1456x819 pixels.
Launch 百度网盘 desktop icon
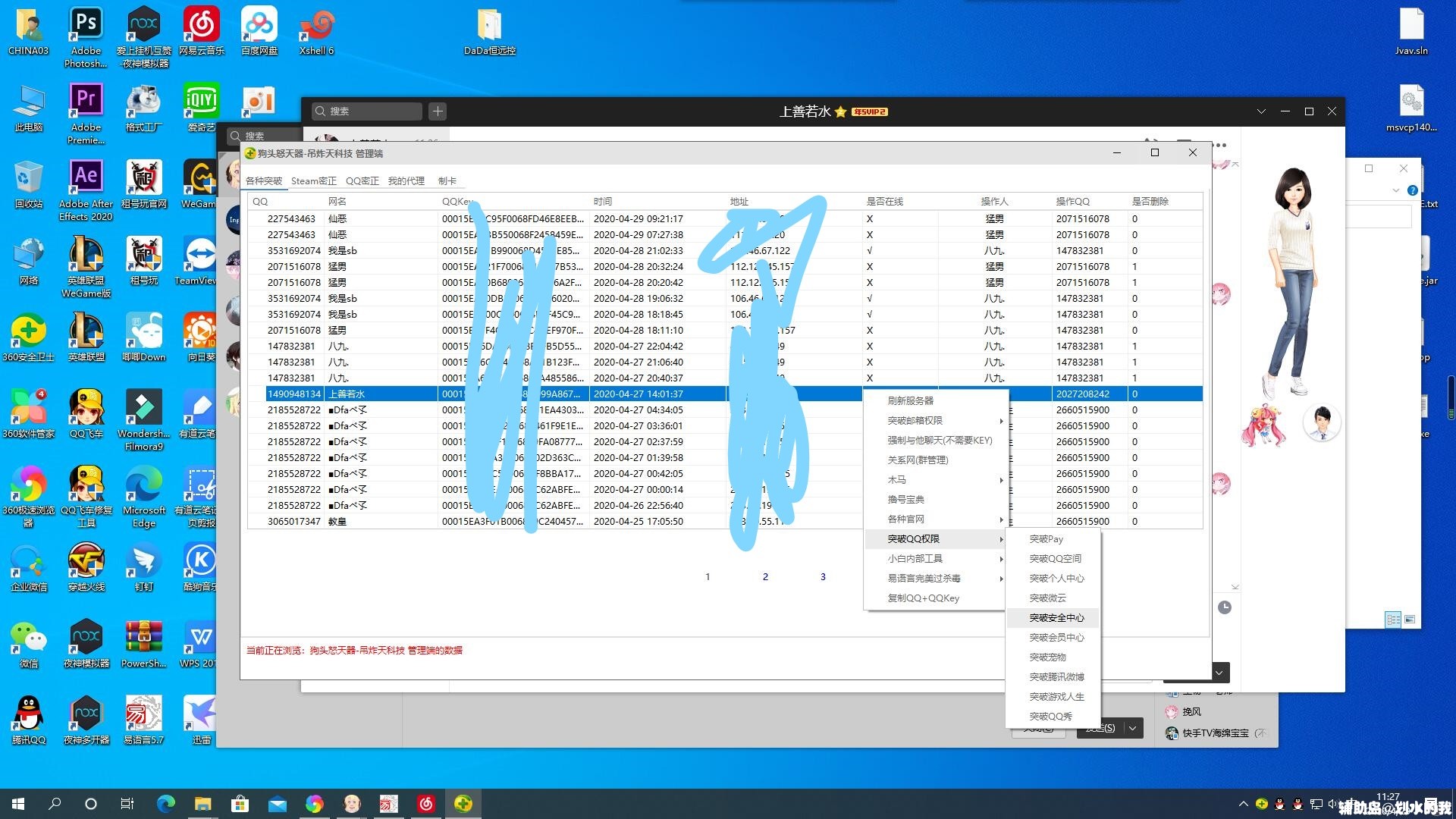tap(259, 30)
